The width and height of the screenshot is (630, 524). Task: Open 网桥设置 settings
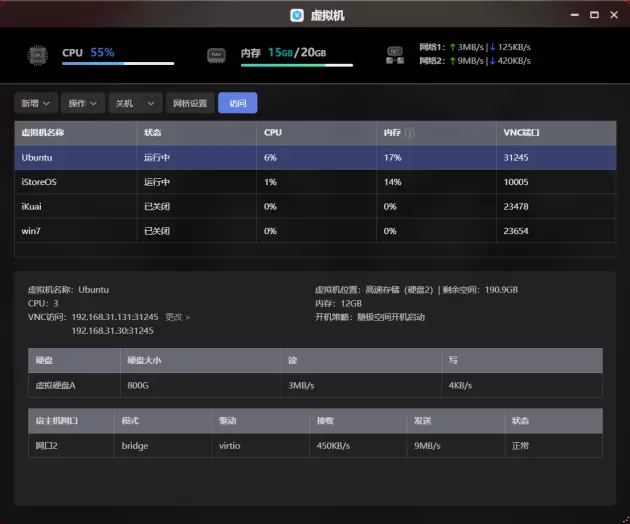190,103
